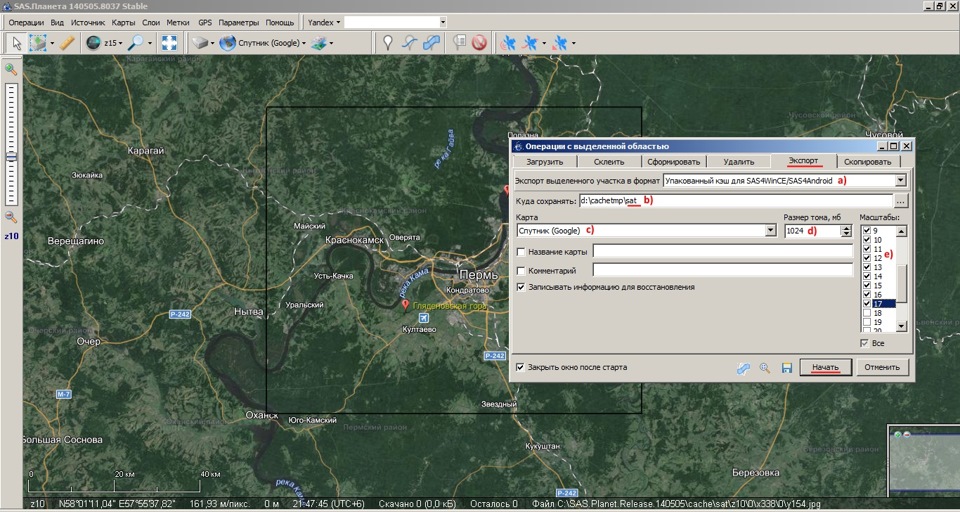Image resolution: width=960 pixels, height=512 pixels.
Task: Add a new path line
Action: click(409, 43)
